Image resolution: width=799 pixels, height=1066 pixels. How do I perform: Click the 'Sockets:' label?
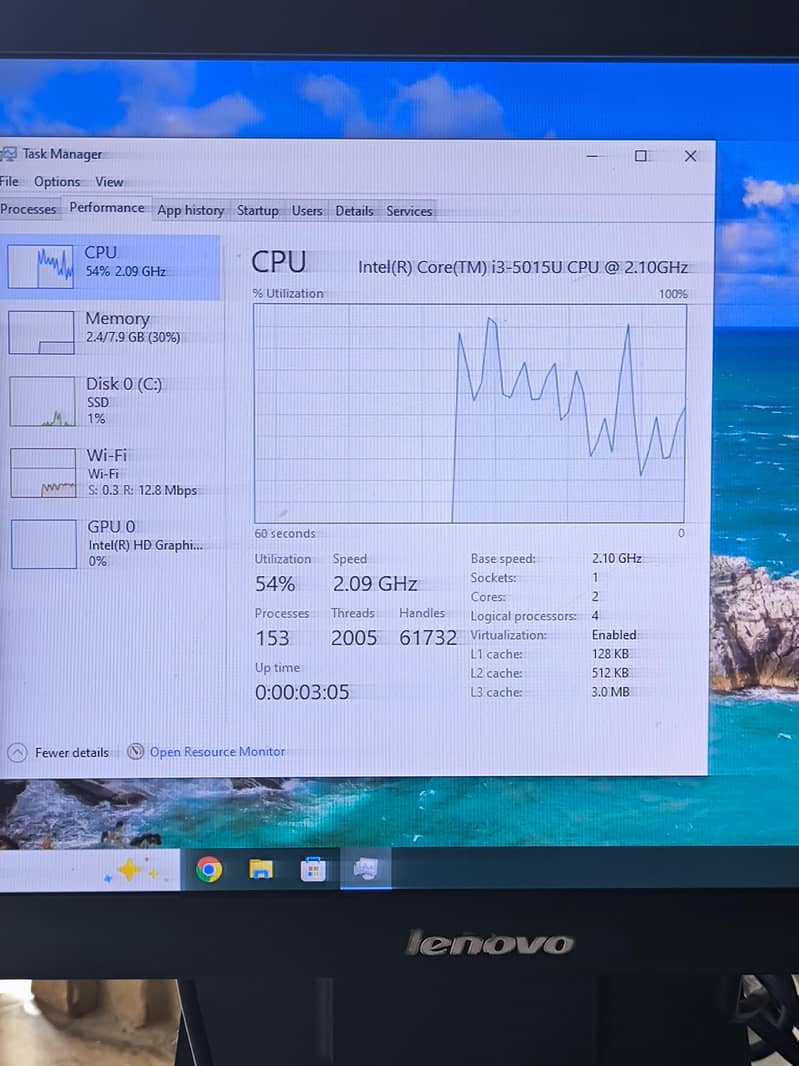[493, 578]
